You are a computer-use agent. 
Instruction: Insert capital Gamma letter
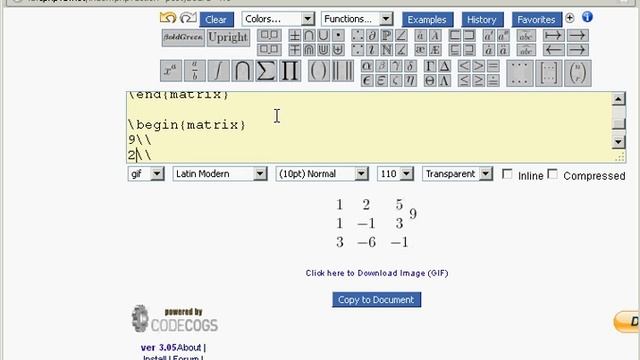click(429, 65)
